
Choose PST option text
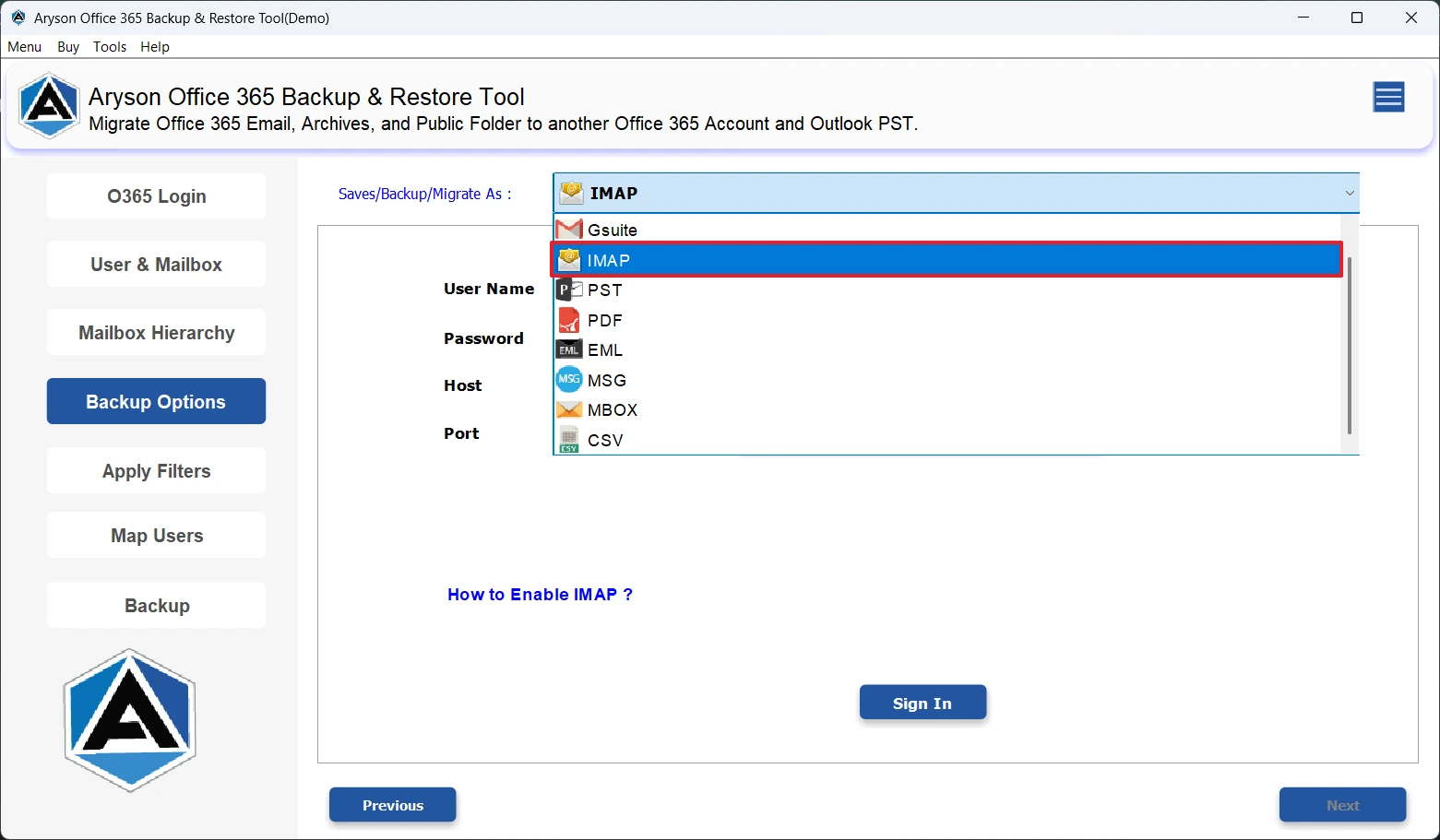click(x=605, y=290)
